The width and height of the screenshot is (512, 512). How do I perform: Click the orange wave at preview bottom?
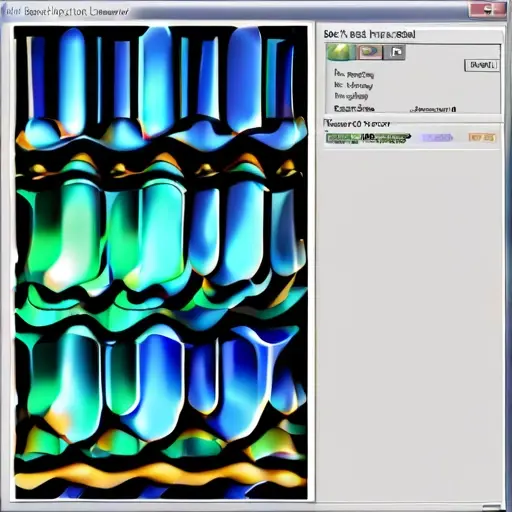160,473
